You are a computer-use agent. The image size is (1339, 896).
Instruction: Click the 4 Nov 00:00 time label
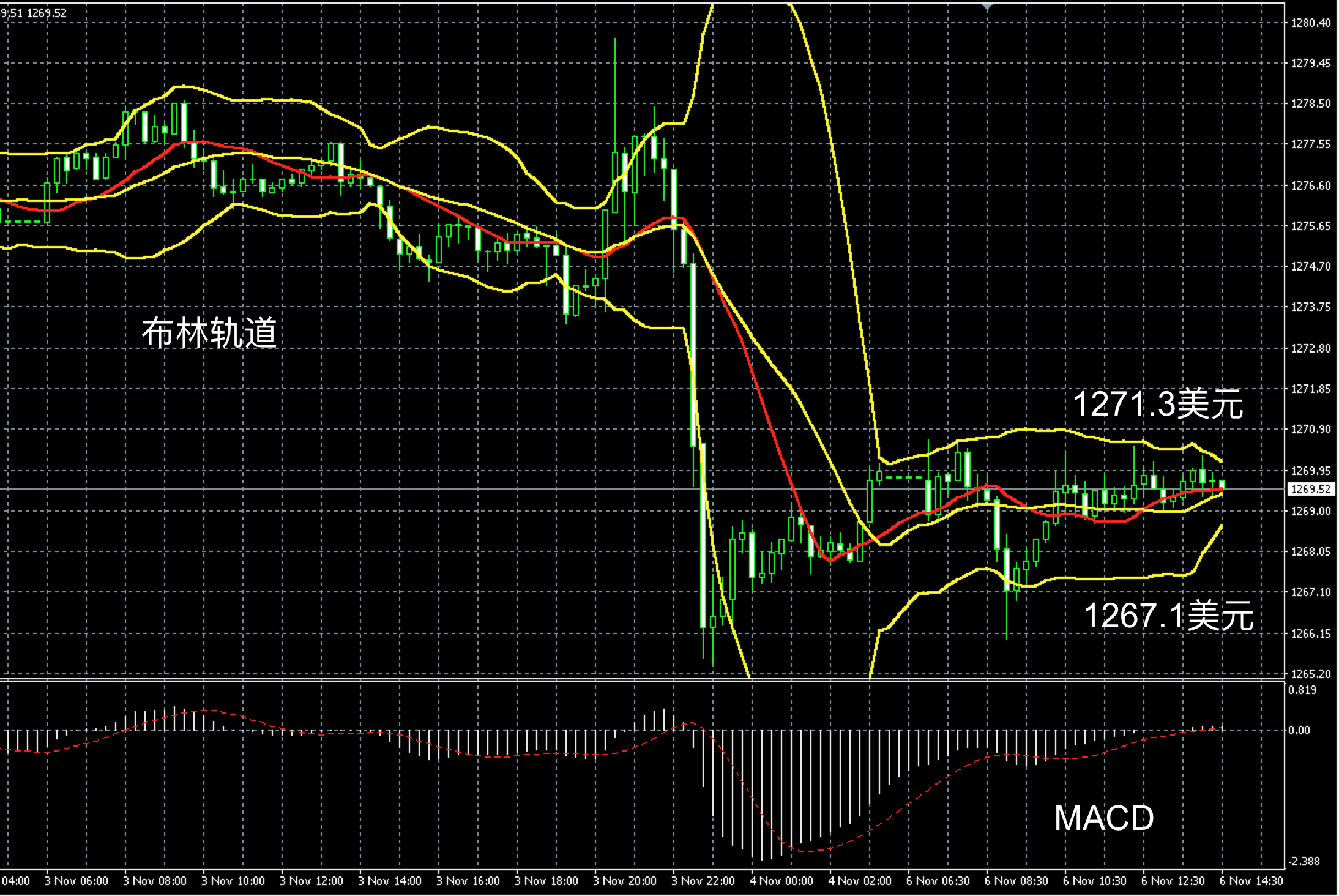[x=781, y=881]
